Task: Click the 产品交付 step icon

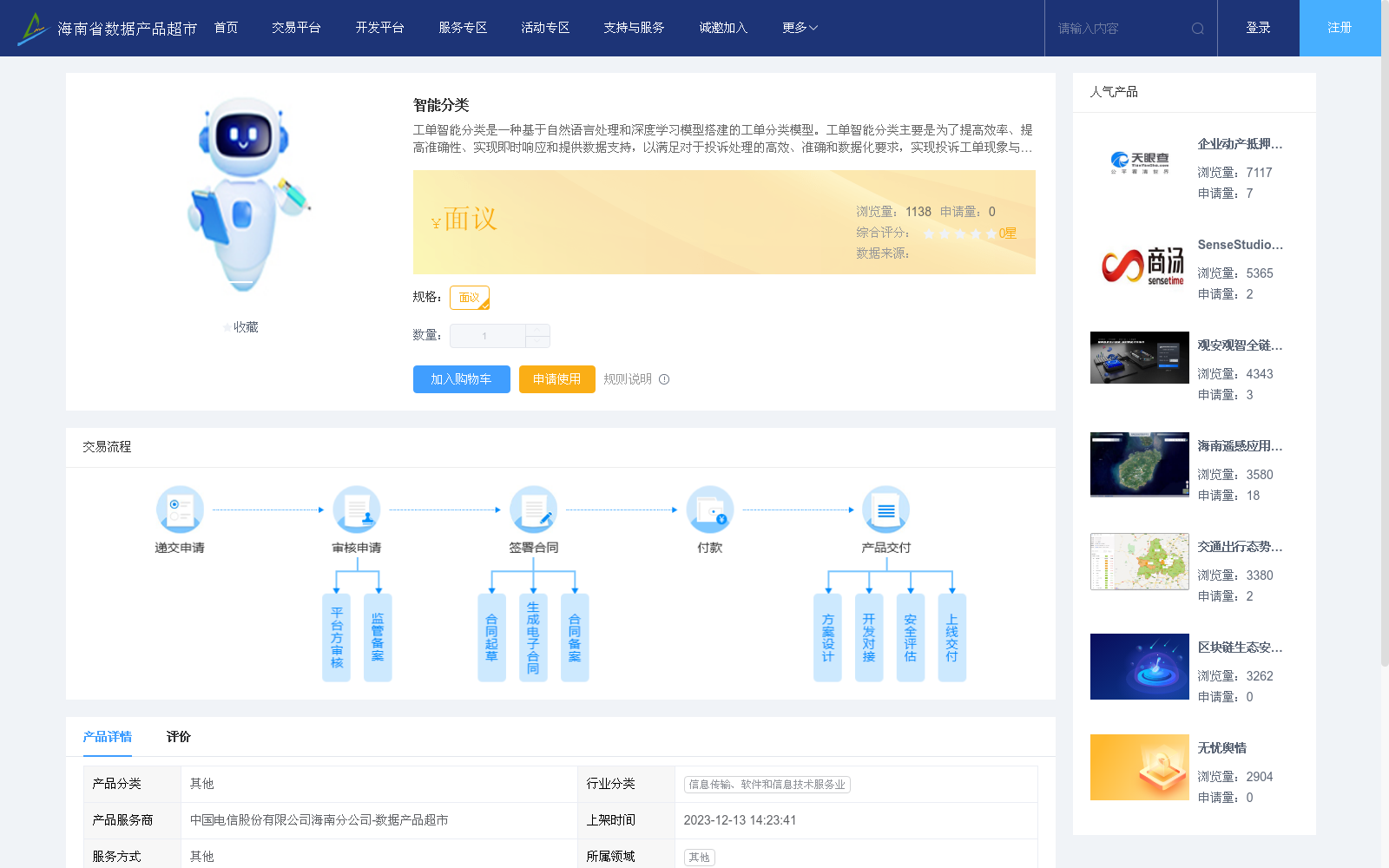Action: tap(885, 509)
